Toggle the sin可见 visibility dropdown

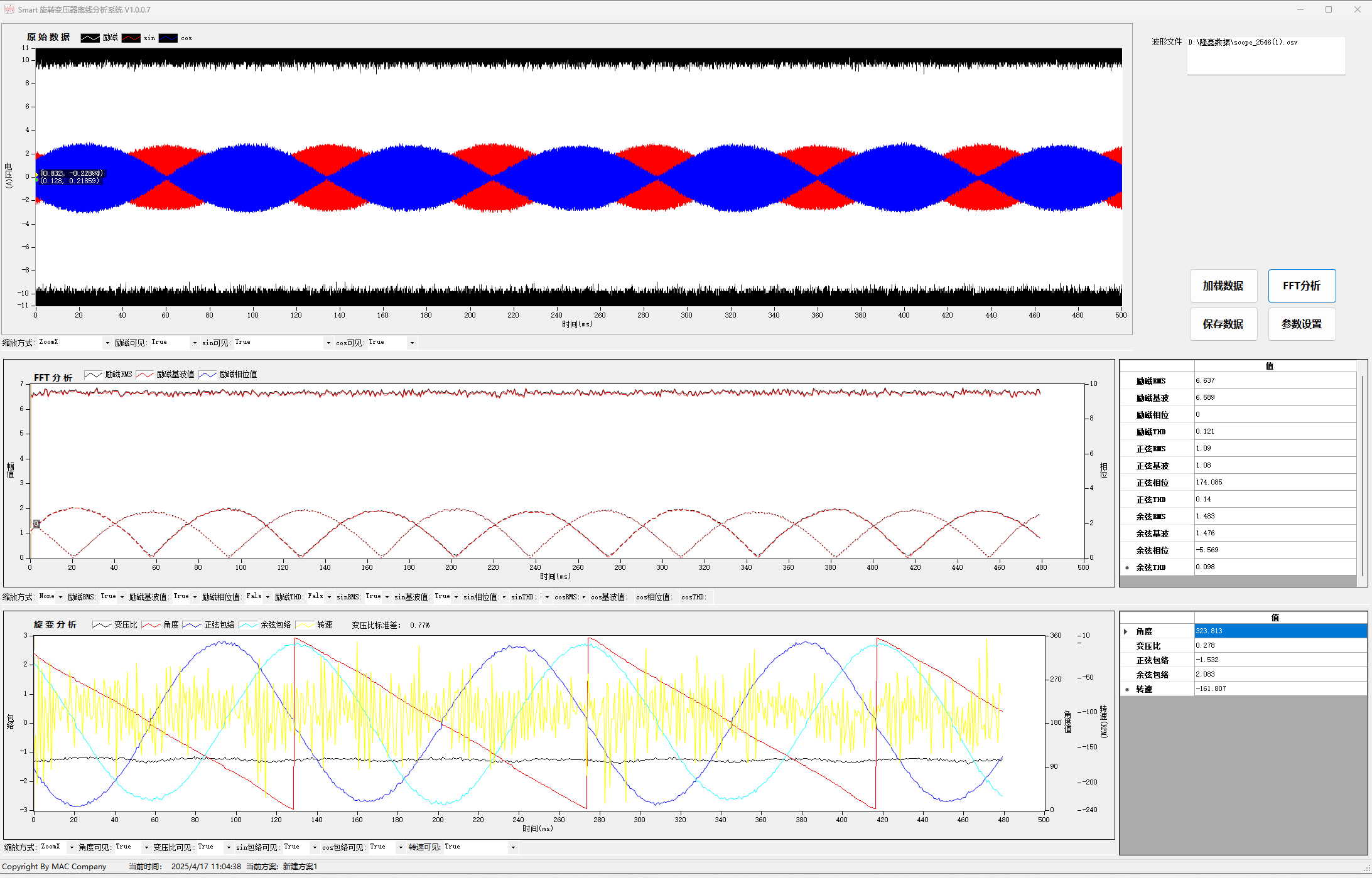(328, 343)
